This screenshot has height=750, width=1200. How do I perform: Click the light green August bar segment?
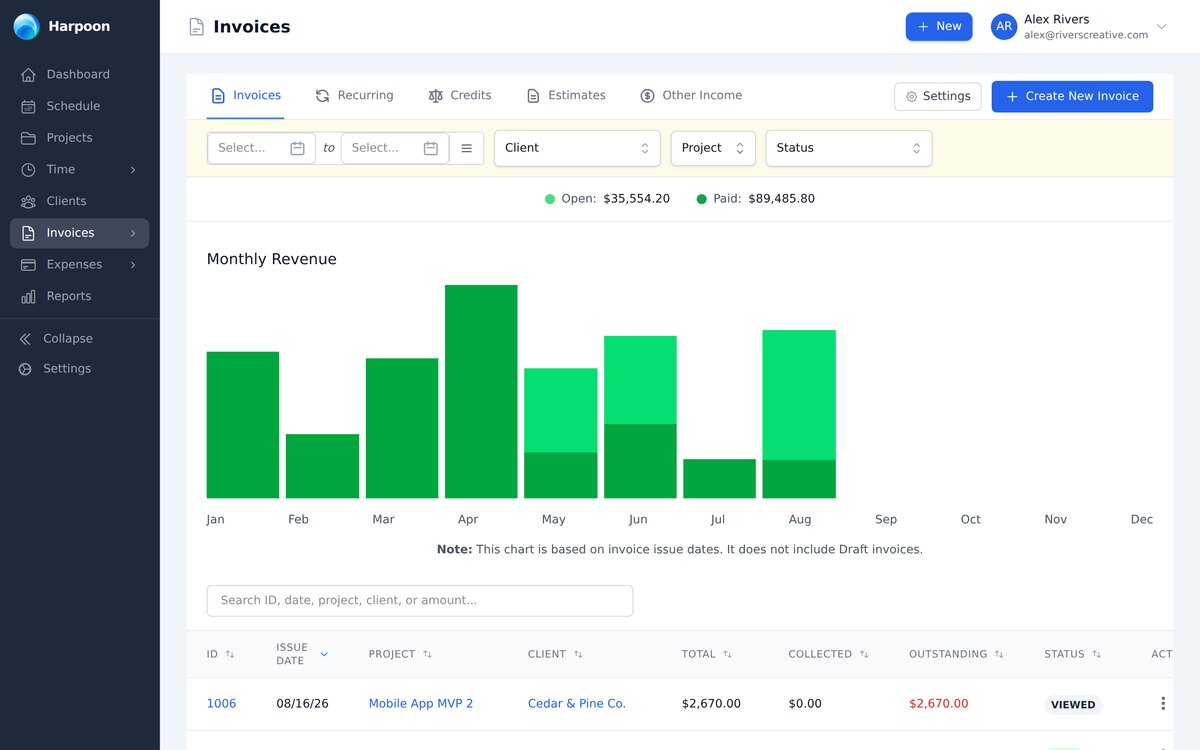pyautogui.click(x=799, y=395)
